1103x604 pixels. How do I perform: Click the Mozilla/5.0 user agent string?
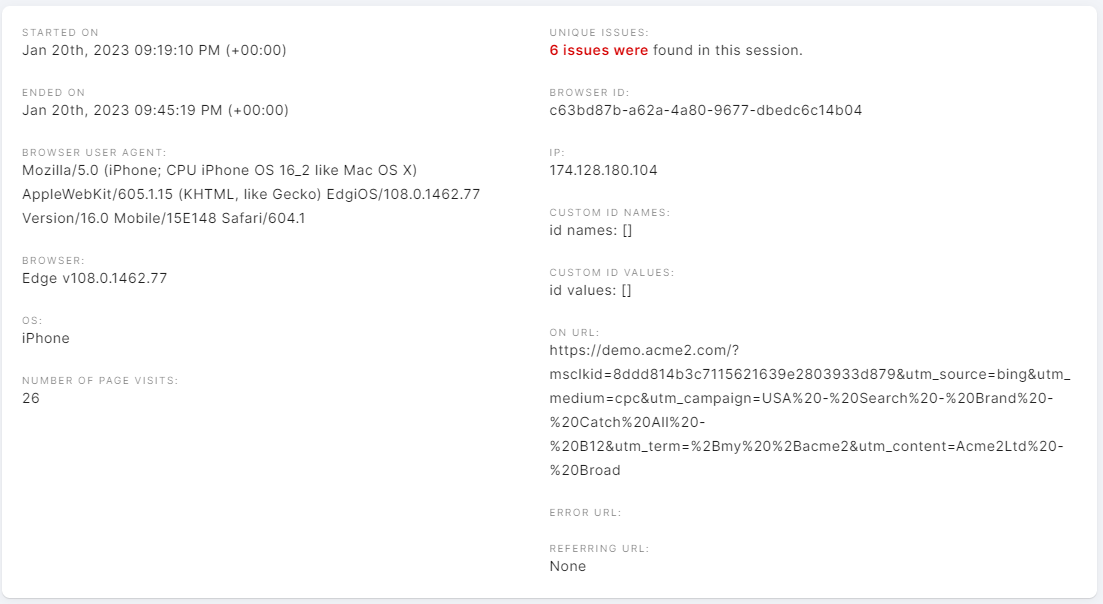click(x=251, y=194)
